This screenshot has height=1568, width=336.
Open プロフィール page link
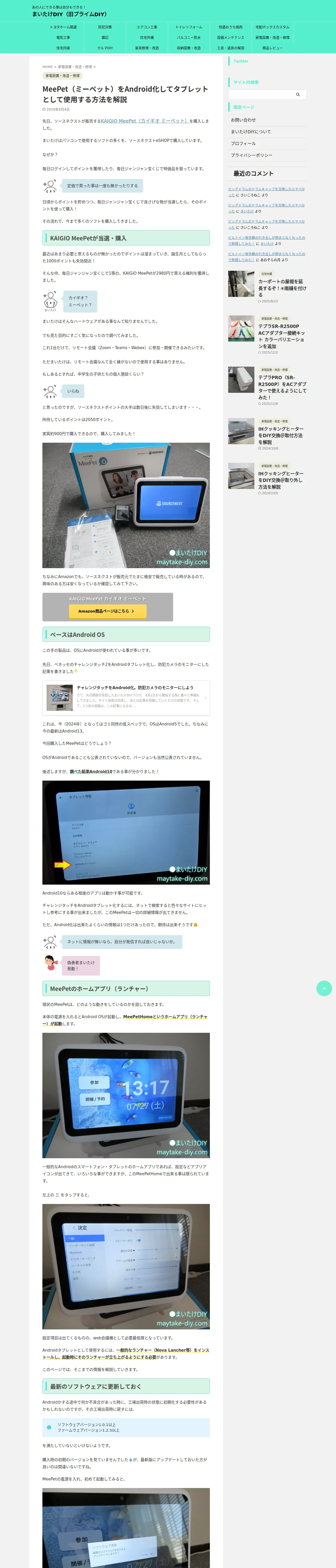pyautogui.click(x=267, y=144)
